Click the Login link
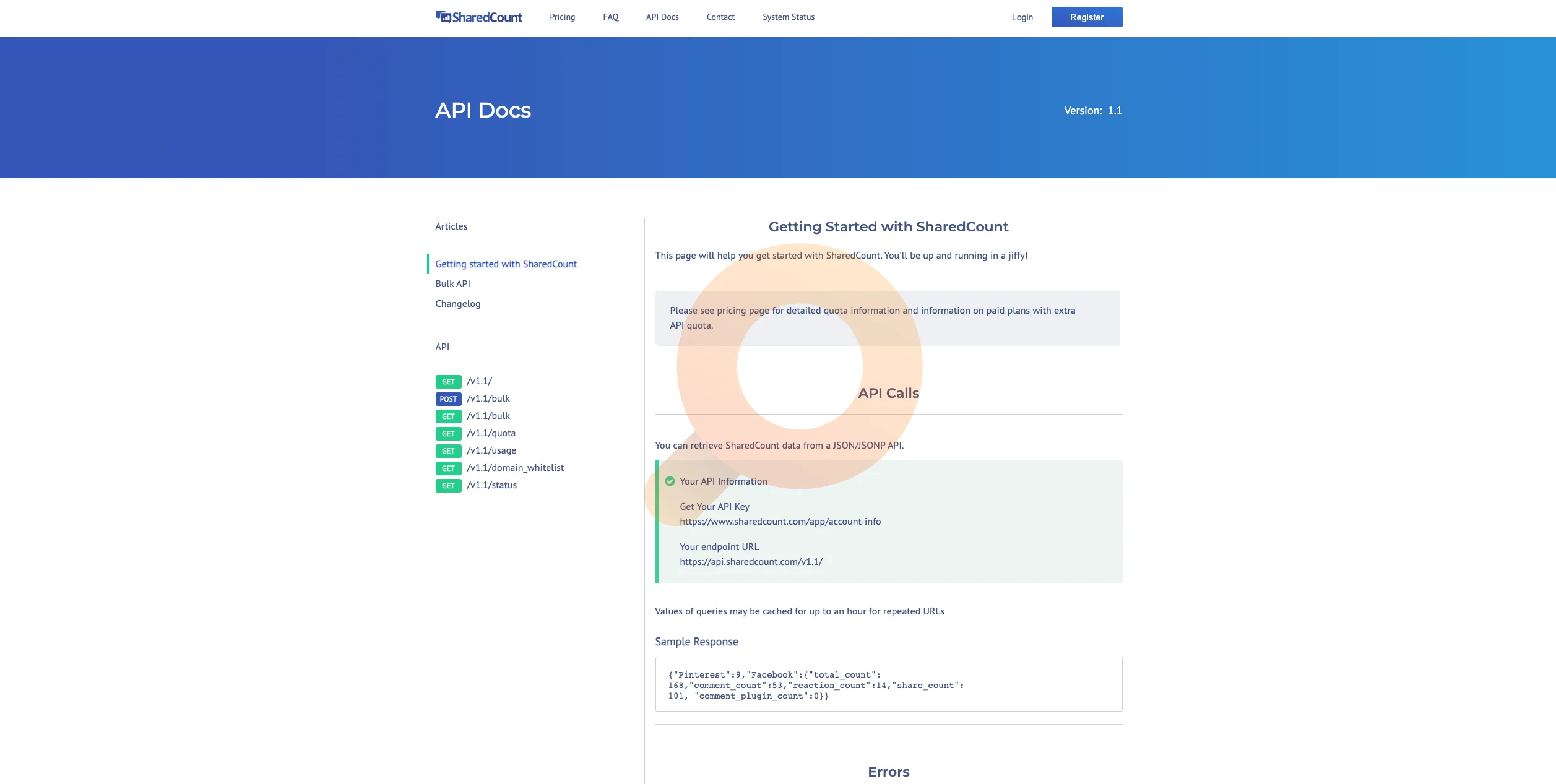The image size is (1556, 784). coord(1022,17)
